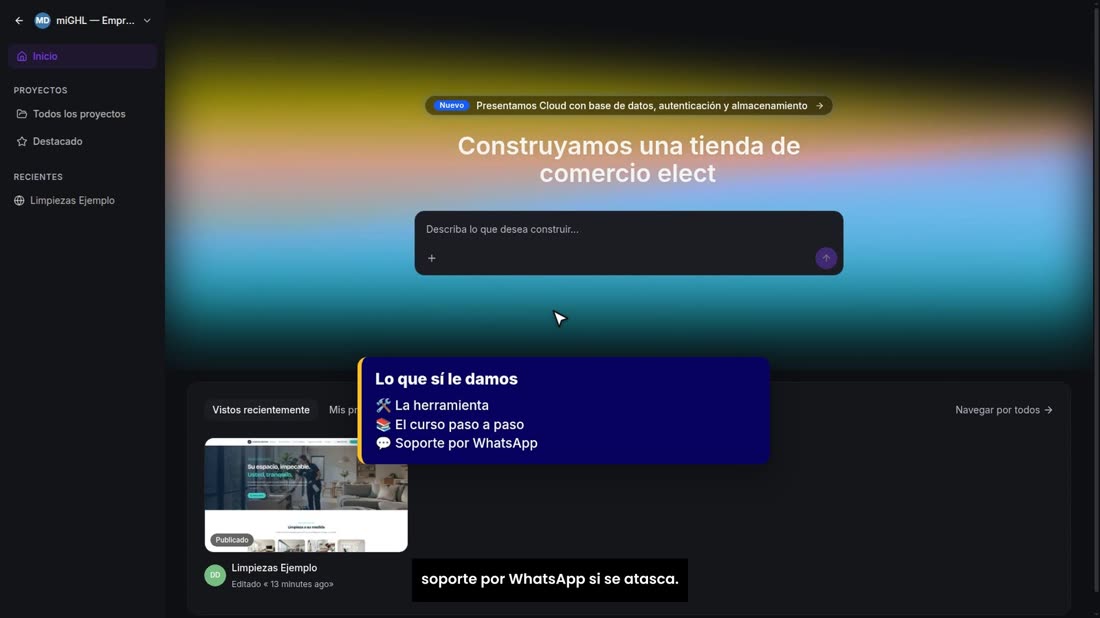This screenshot has width=1100, height=618.
Task: Click the MD workspace avatar
Action: coord(42,20)
